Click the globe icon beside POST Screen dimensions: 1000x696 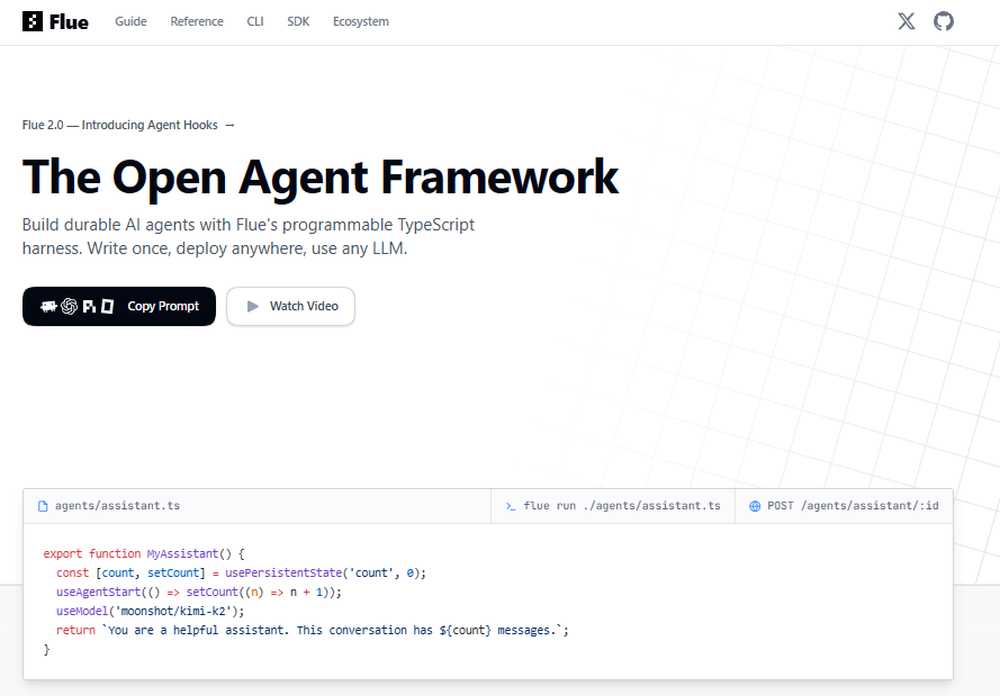pyautogui.click(x=754, y=506)
